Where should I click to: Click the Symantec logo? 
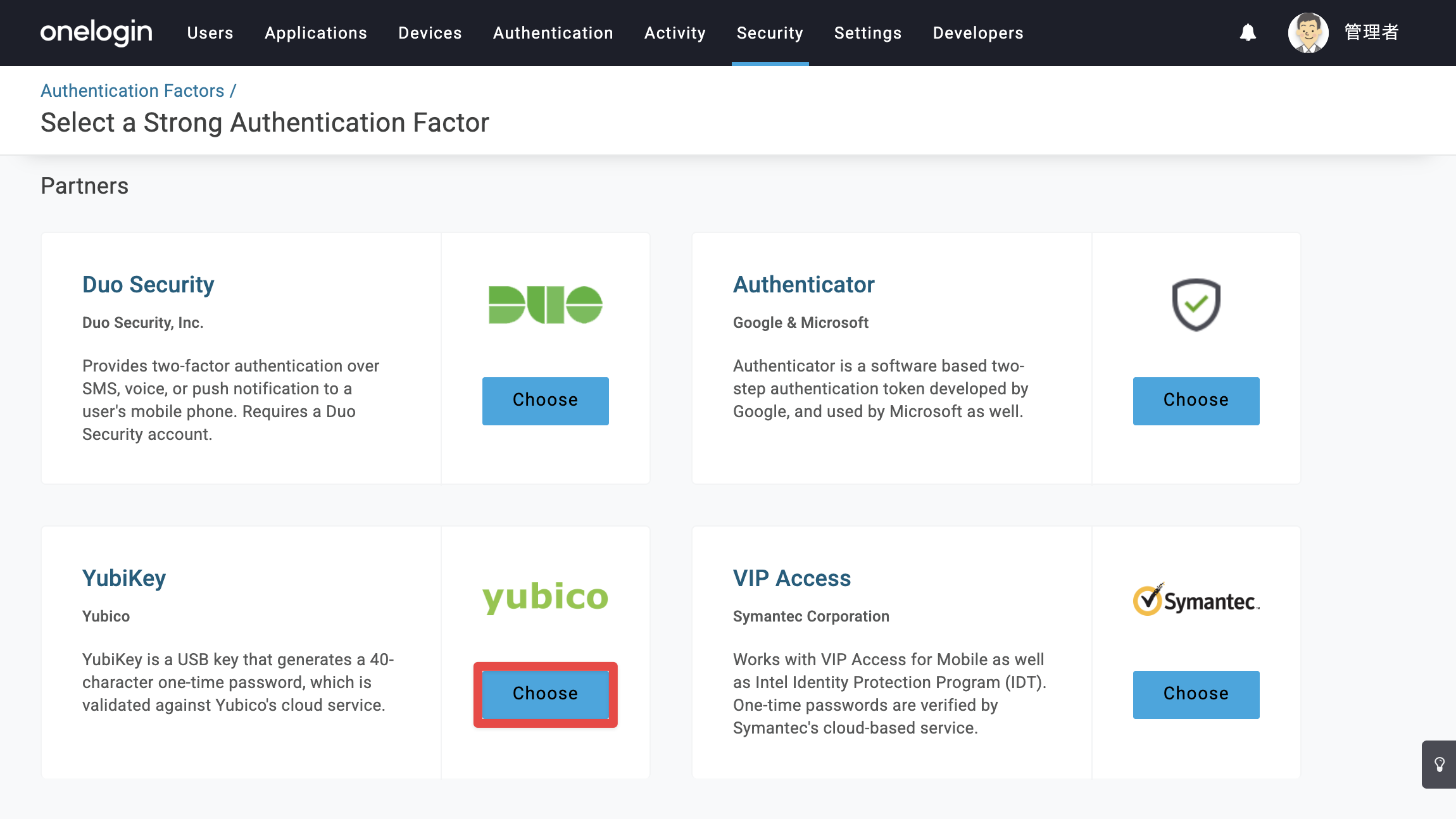pyautogui.click(x=1196, y=599)
